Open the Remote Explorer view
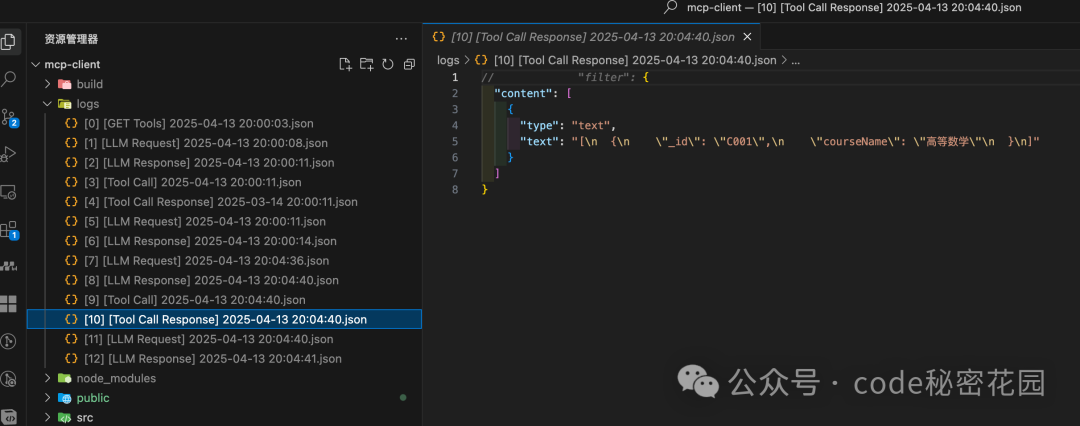1080x426 pixels. [8, 192]
